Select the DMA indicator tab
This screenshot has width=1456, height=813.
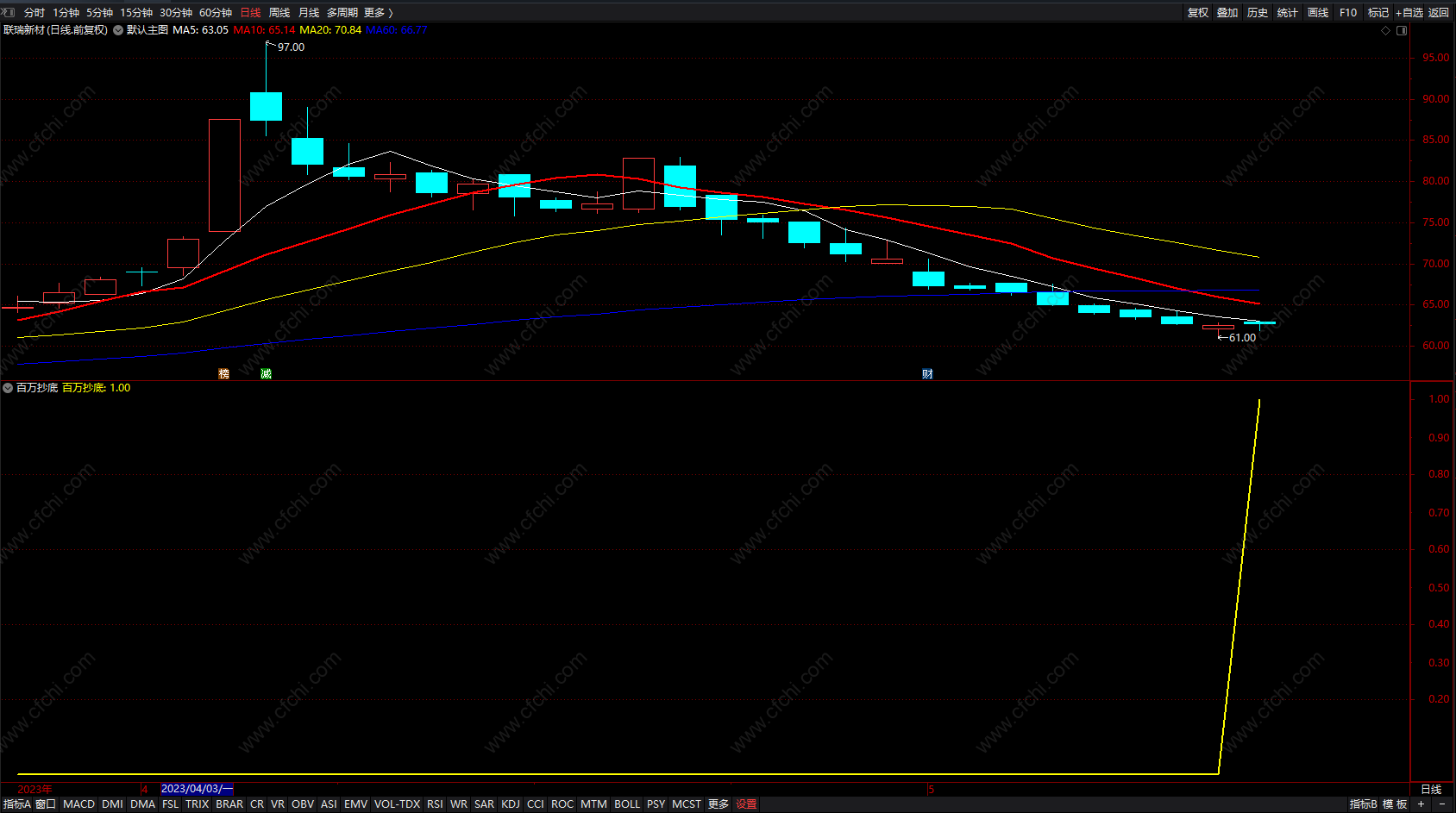pos(142,804)
